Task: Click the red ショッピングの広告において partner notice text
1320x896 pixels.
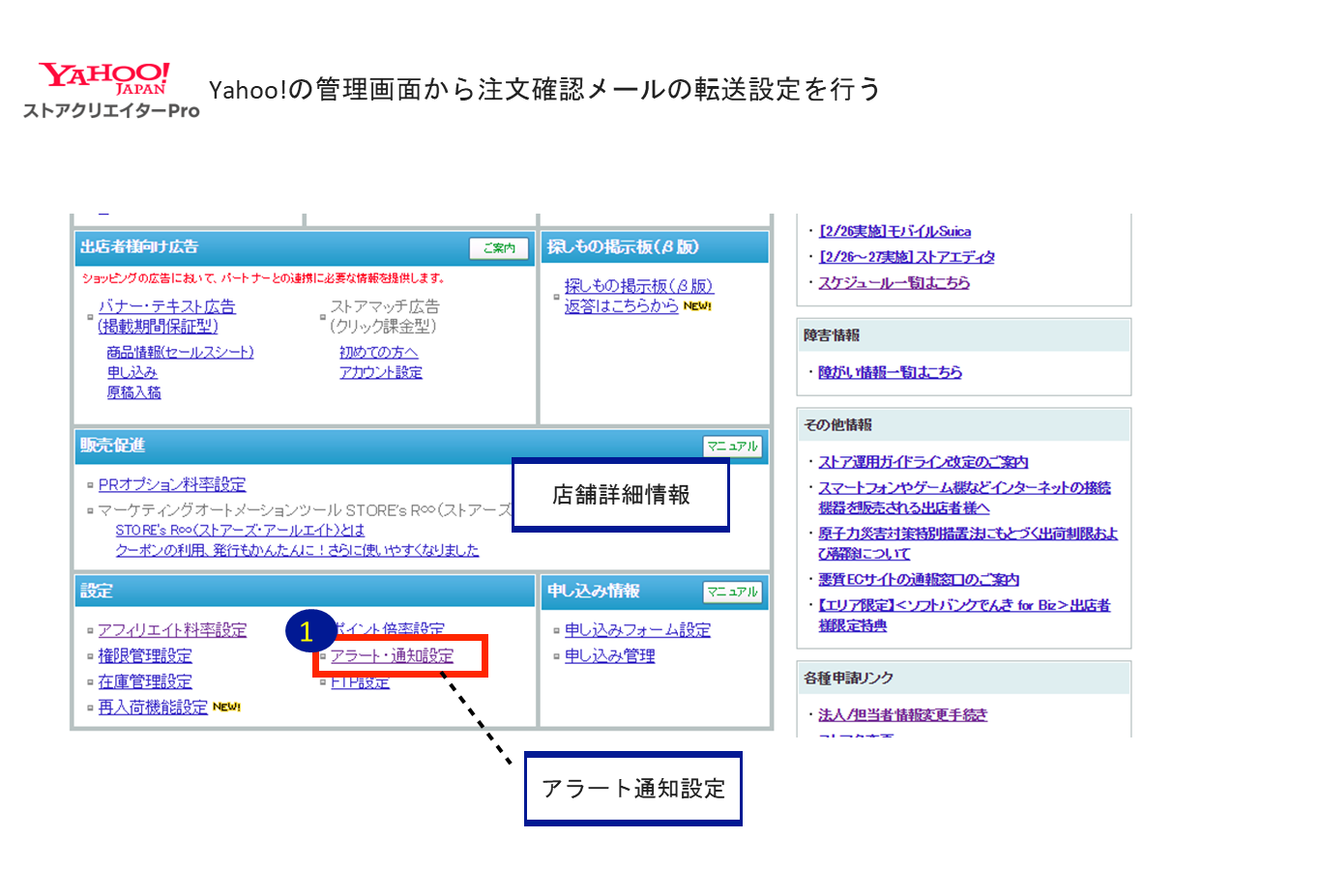Action: [263, 278]
